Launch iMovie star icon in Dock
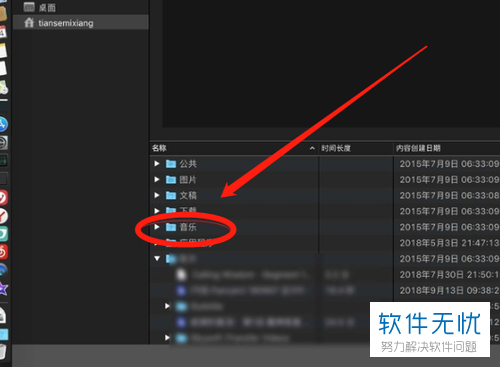The image size is (500, 367). (x=3, y=289)
